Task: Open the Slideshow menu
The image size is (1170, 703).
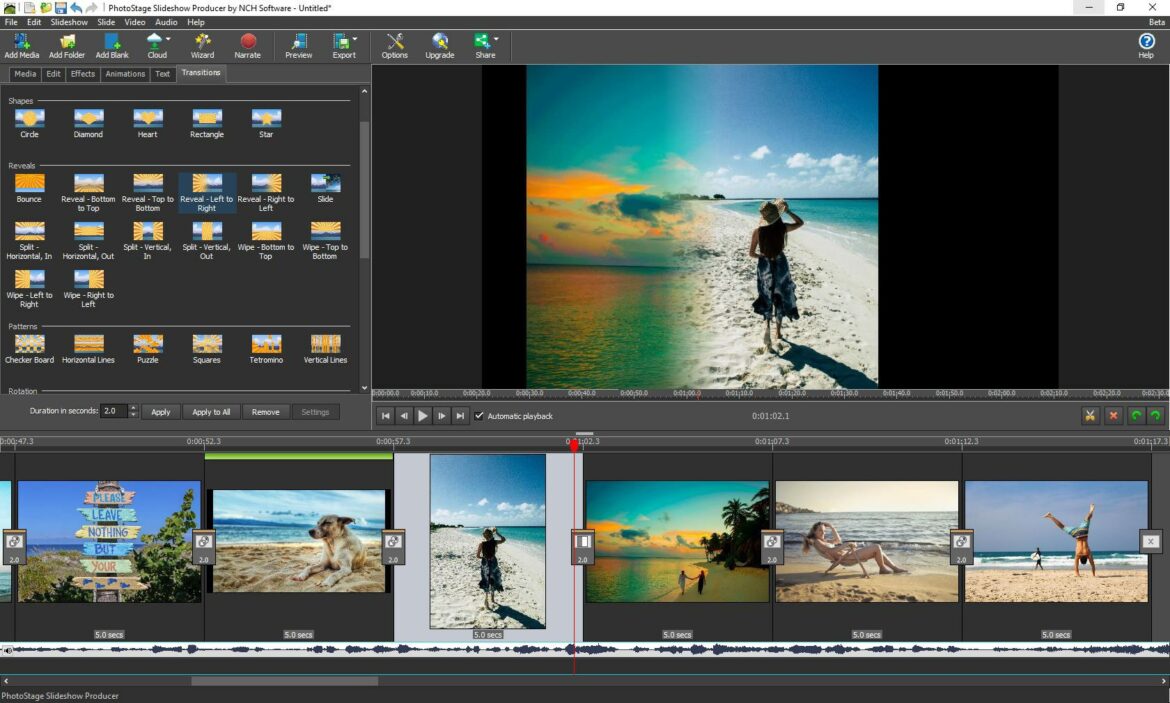Action: tap(69, 21)
